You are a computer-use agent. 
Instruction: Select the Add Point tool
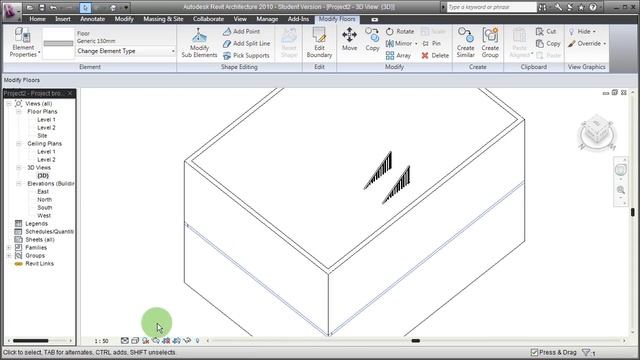[241, 31]
